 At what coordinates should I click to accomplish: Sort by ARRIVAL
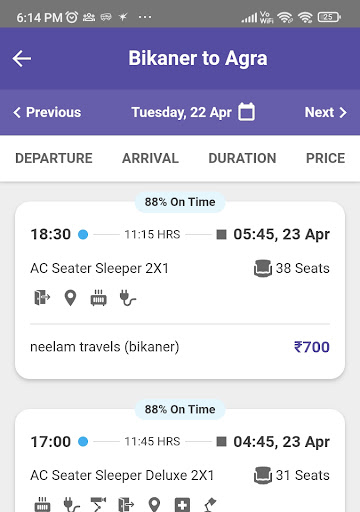150,158
